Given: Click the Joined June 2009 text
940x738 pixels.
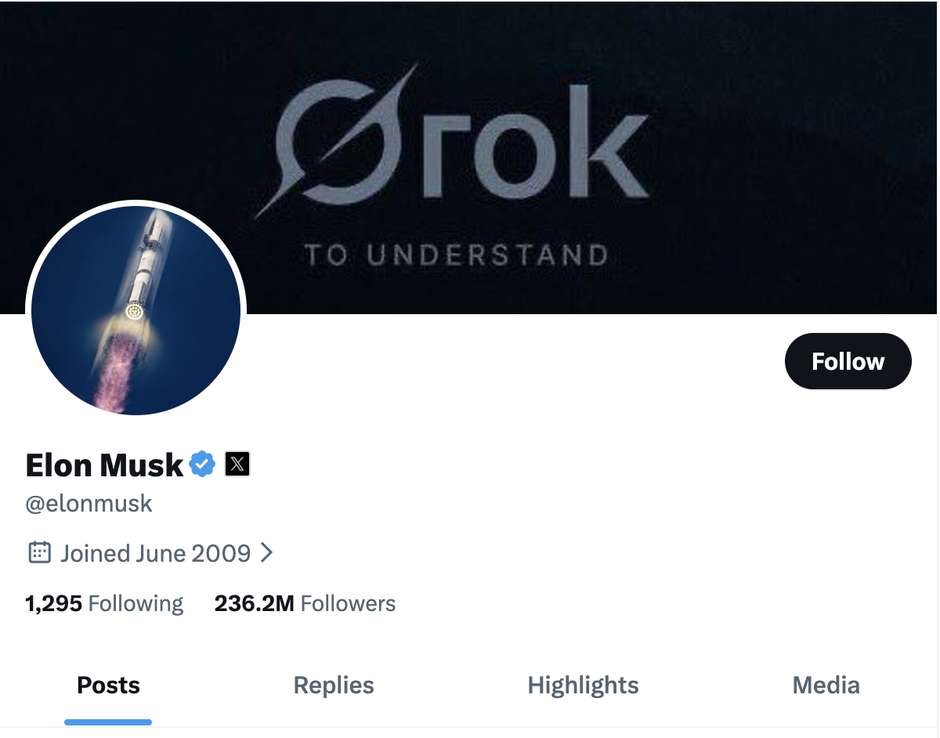Looking at the screenshot, I should (155, 553).
